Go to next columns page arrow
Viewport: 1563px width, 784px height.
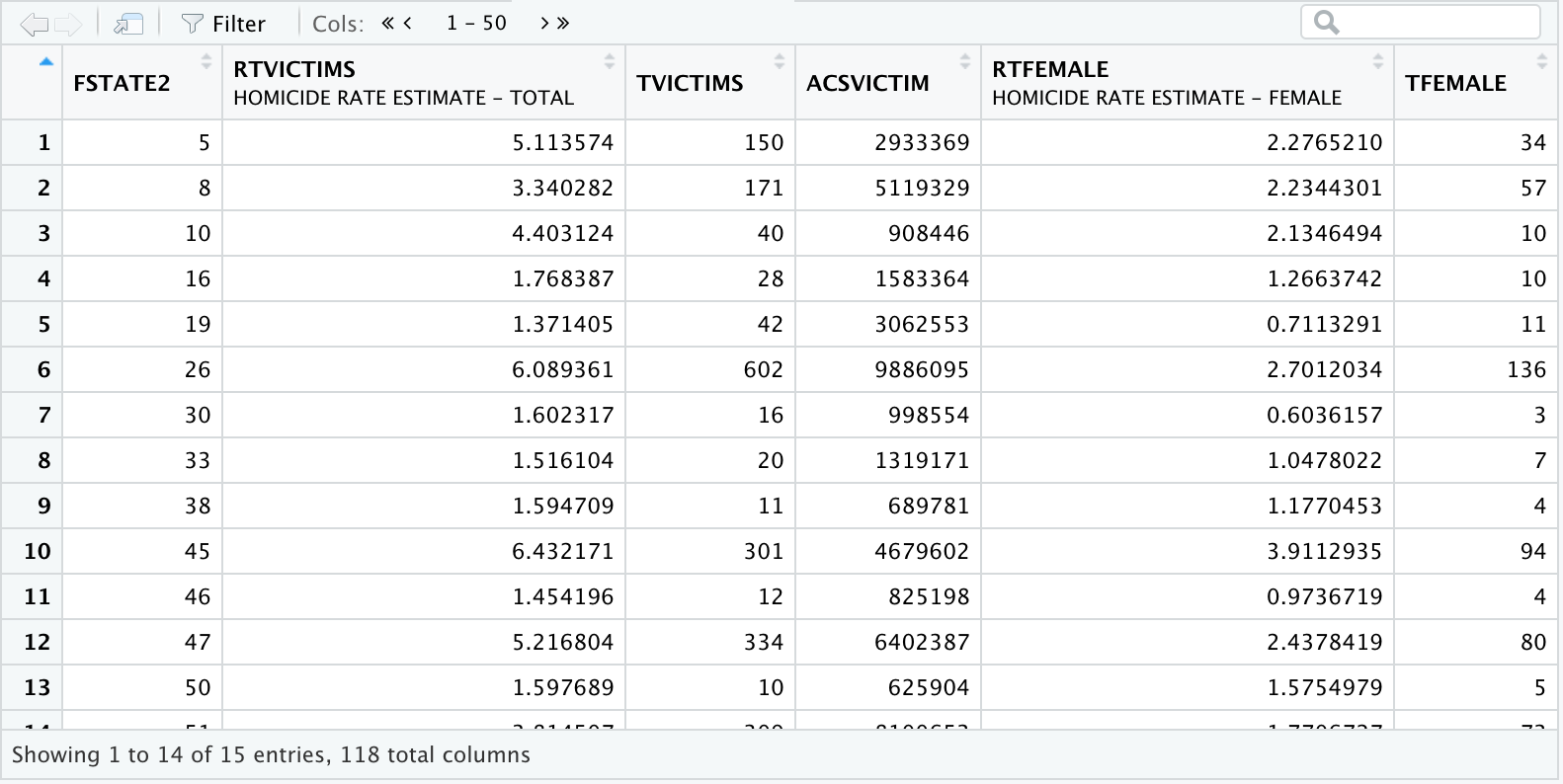click(x=544, y=23)
